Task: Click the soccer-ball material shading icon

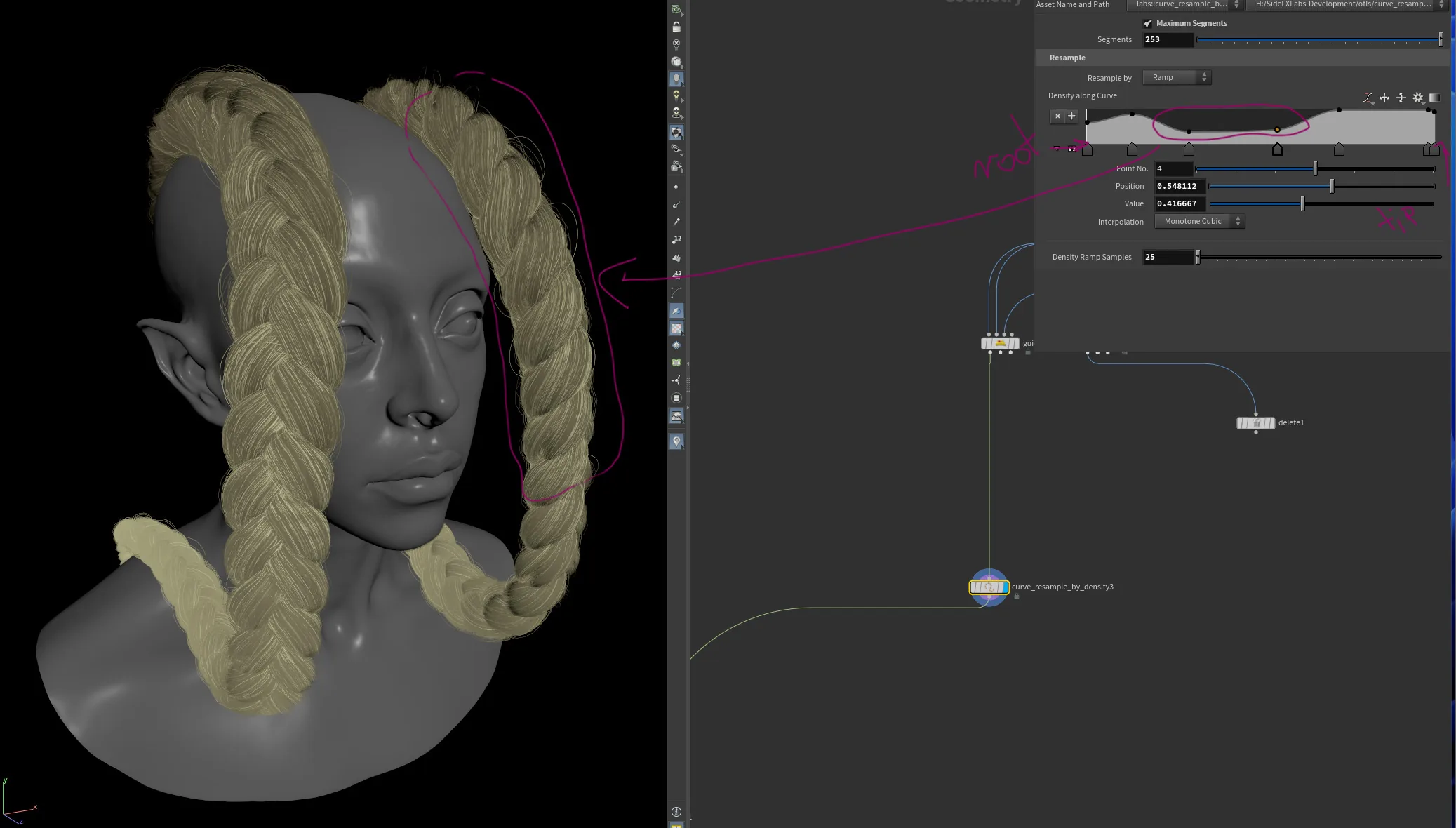Action: pos(676,132)
